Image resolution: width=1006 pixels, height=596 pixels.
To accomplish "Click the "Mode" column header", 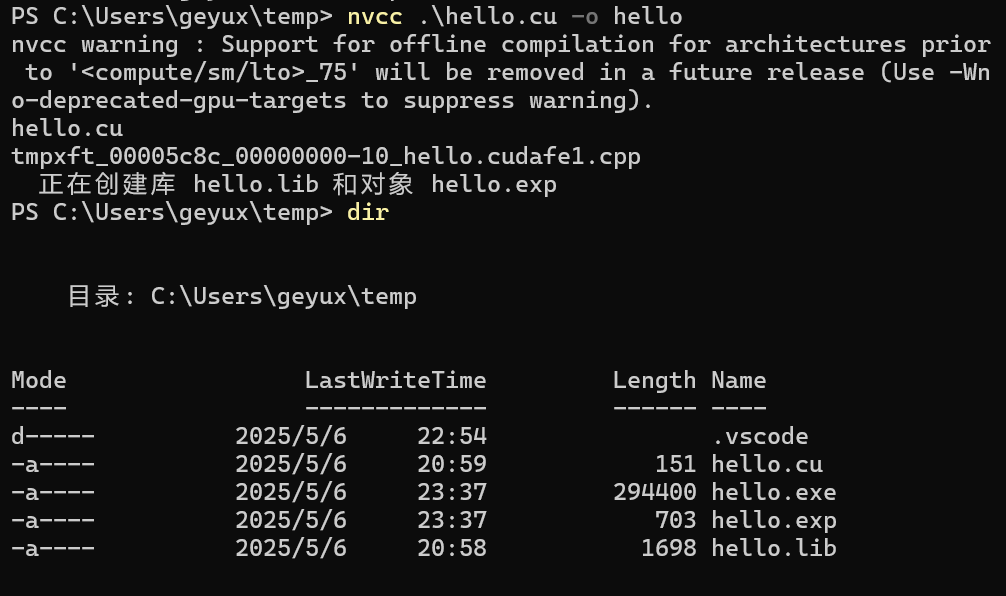I will coord(39,380).
